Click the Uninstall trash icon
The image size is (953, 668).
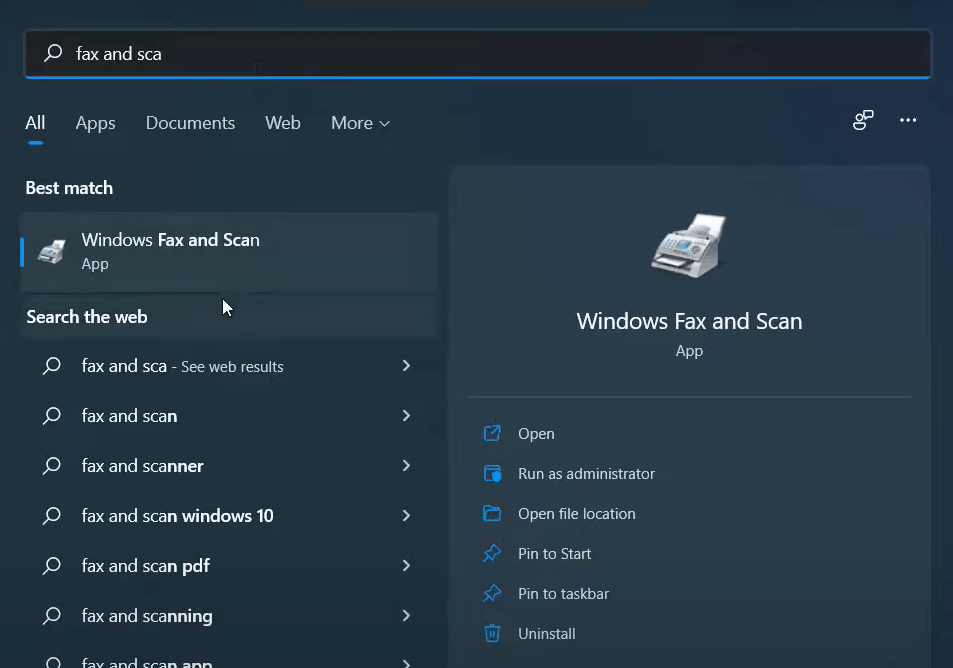point(492,633)
